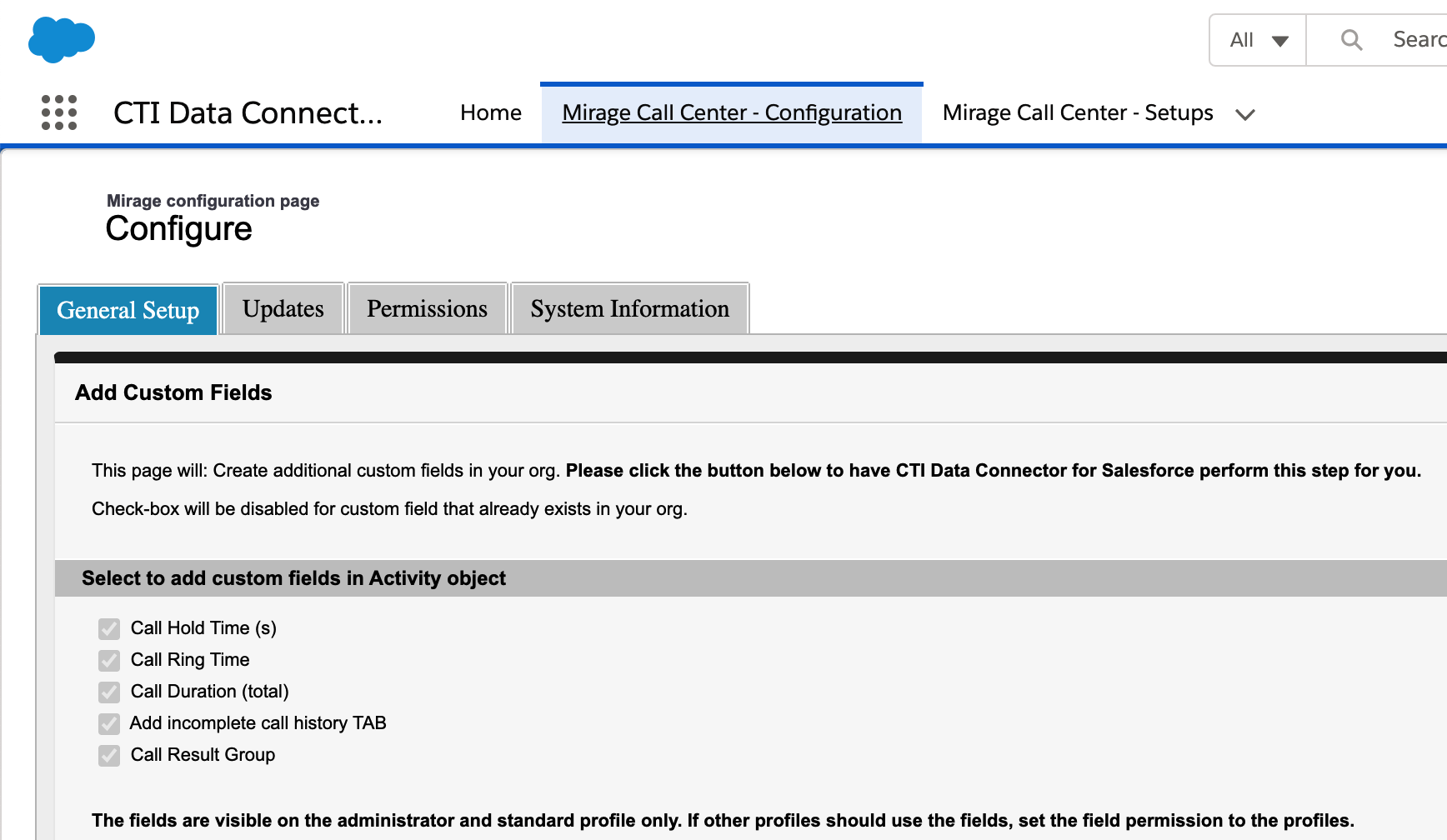
Task: Click the Mirage configuration page label
Action: pos(213,201)
